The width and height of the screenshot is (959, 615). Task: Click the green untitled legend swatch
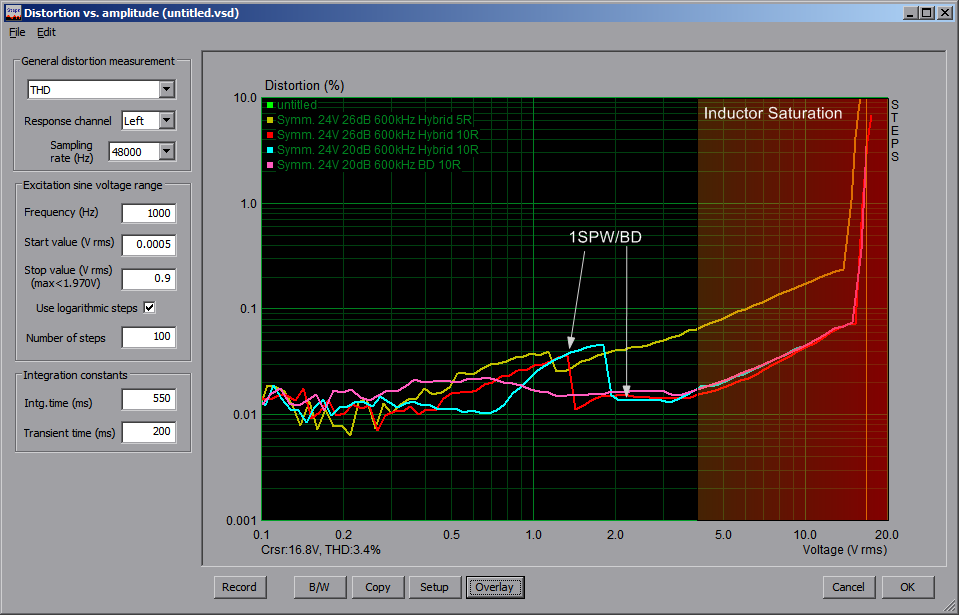coord(270,105)
